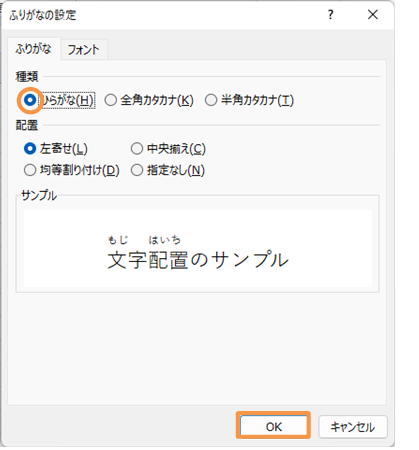Click the 中央揃え(C) label text

click(x=176, y=149)
